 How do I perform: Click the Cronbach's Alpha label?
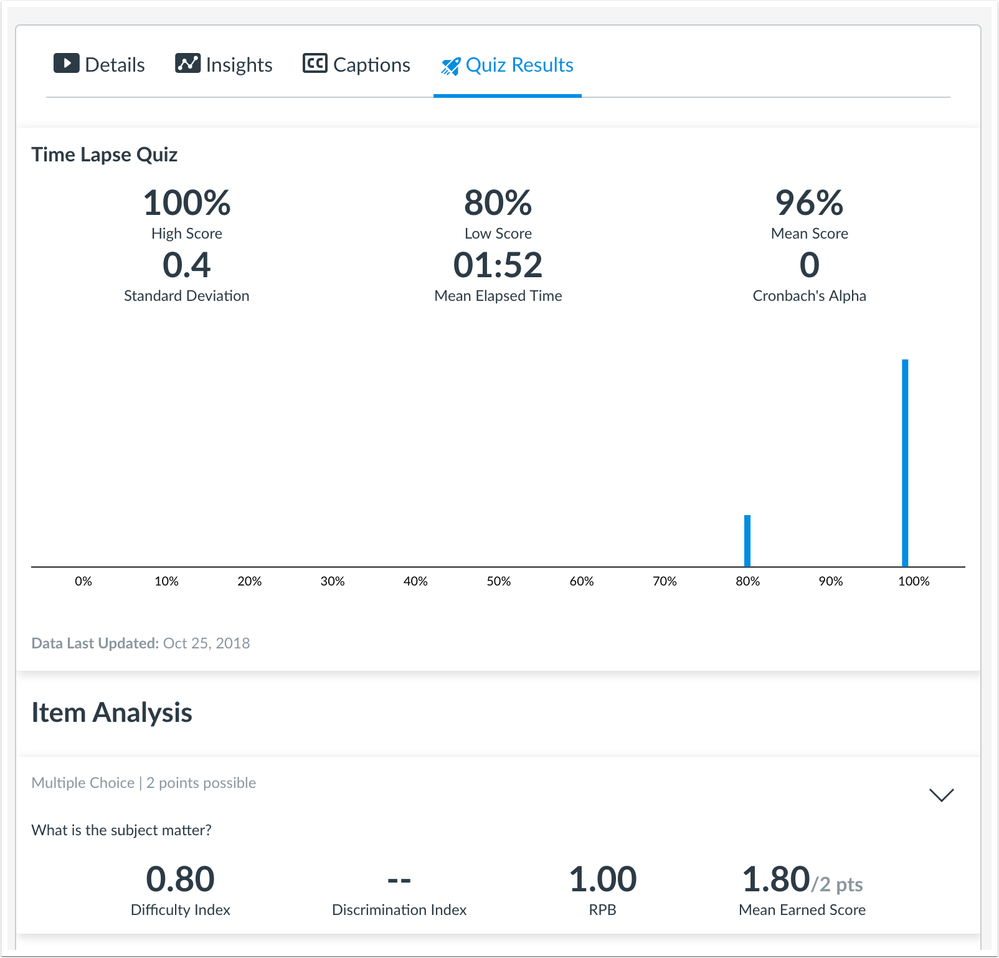click(809, 296)
